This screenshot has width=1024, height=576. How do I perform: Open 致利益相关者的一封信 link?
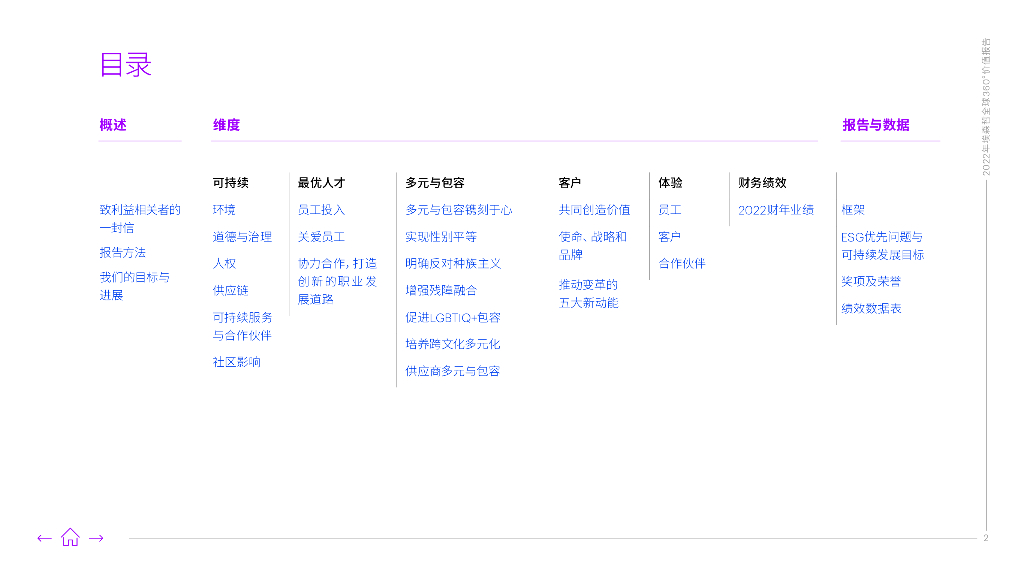tap(140, 218)
